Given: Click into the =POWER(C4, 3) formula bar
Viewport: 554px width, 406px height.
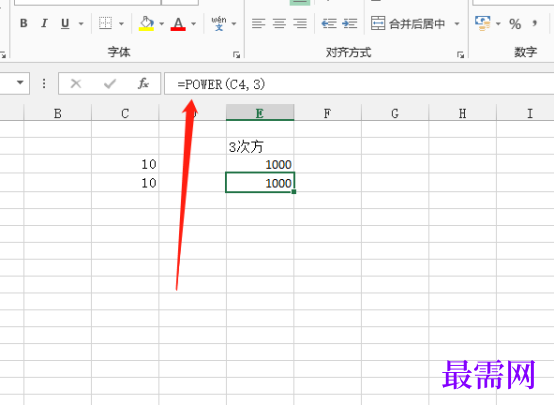Looking at the screenshot, I should 359,84.
